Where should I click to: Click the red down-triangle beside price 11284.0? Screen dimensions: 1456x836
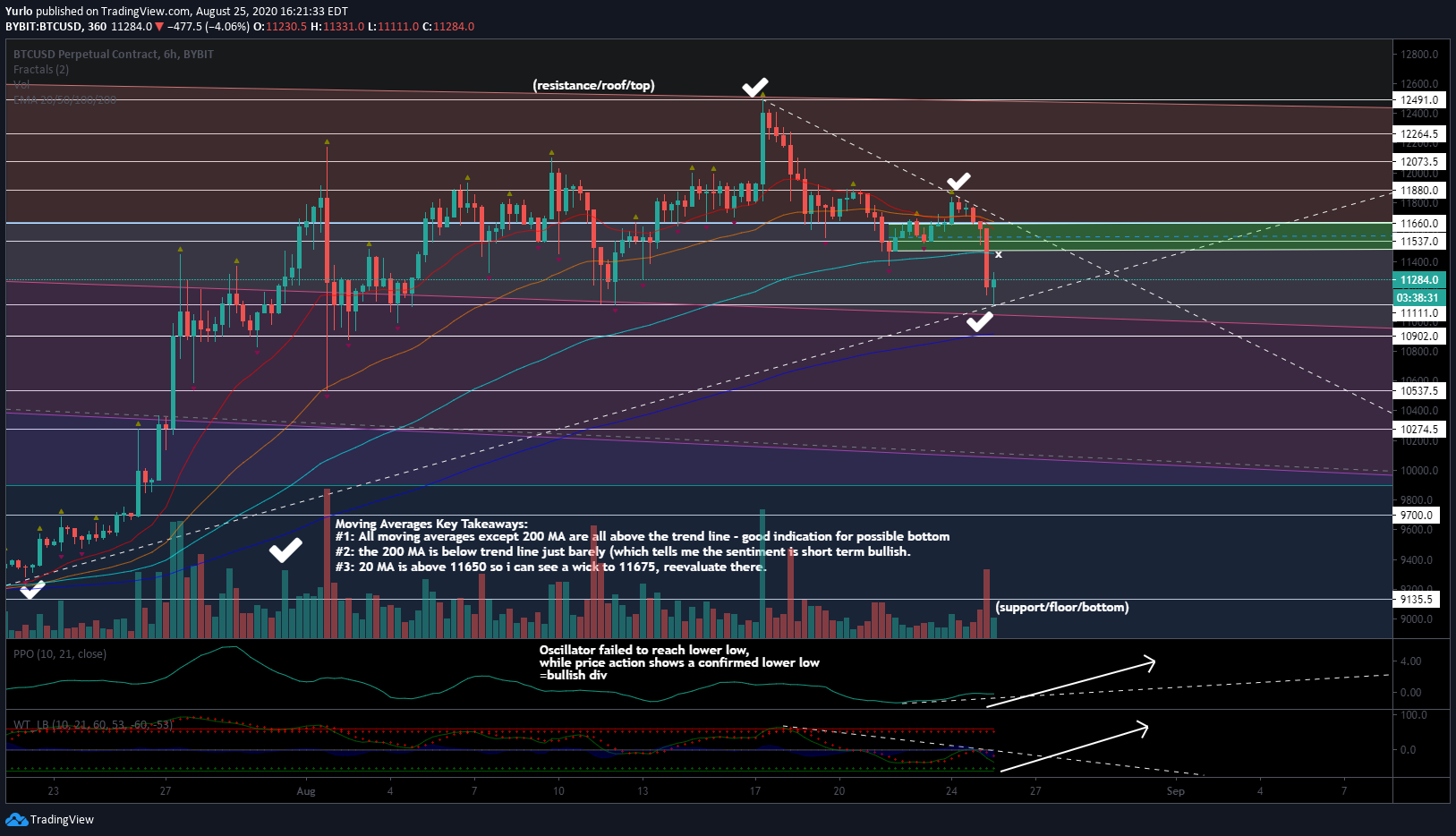159,27
